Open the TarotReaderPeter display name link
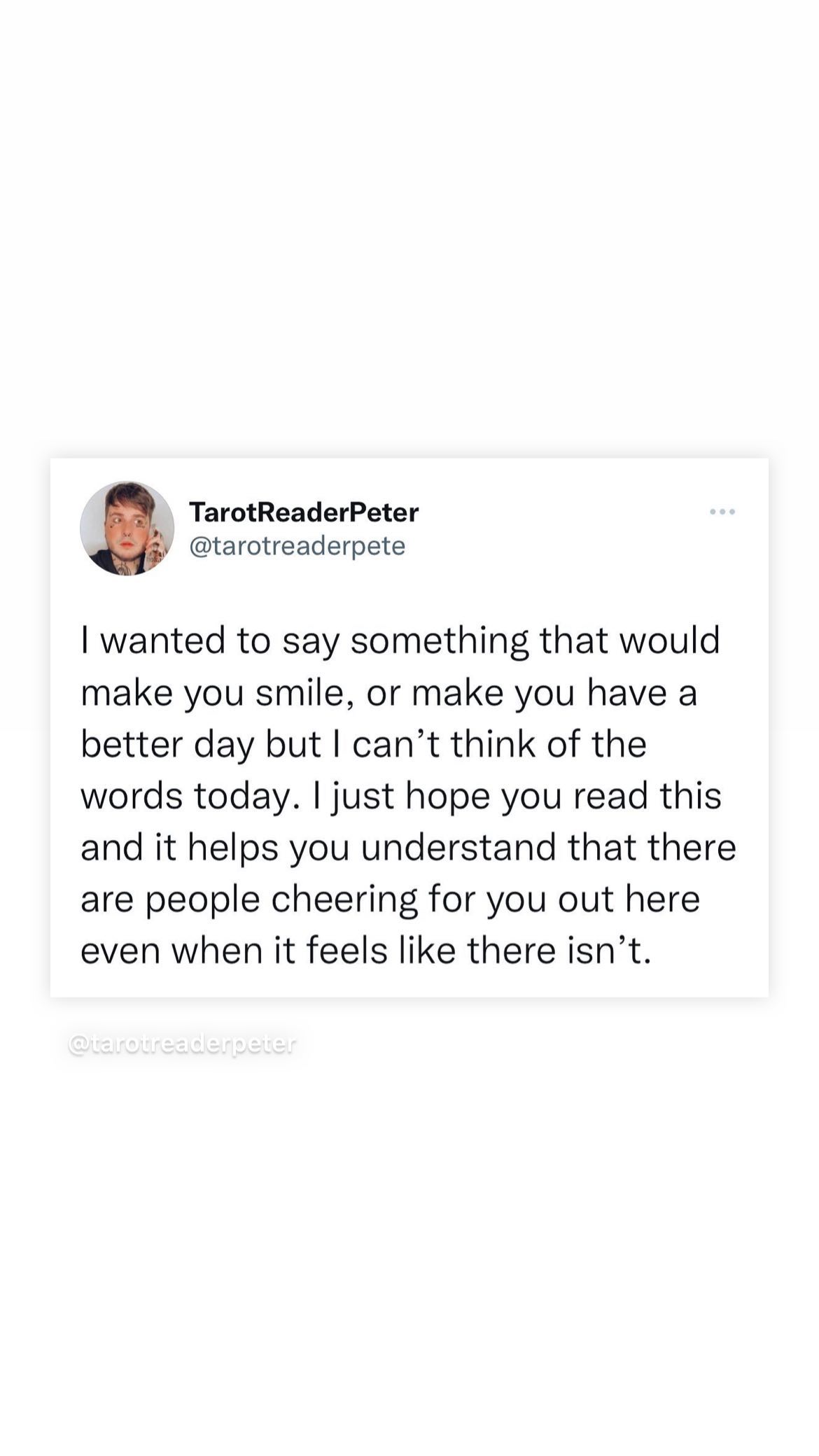 (x=304, y=512)
